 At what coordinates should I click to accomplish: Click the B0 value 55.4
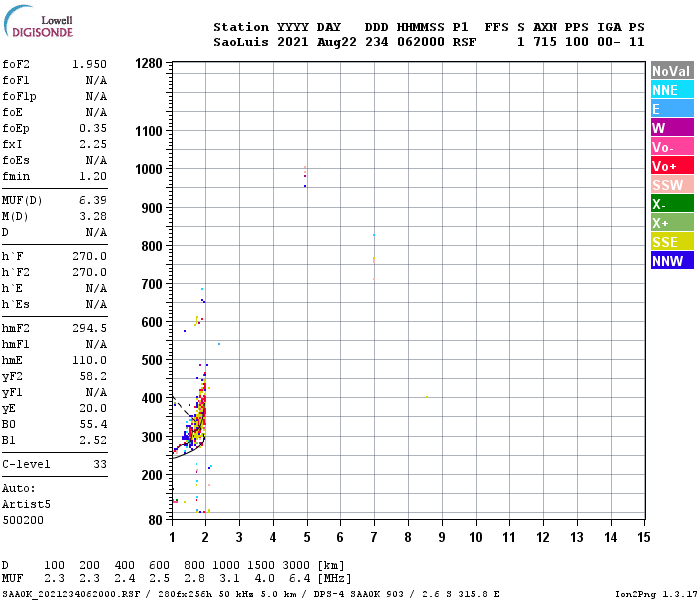coord(93,424)
